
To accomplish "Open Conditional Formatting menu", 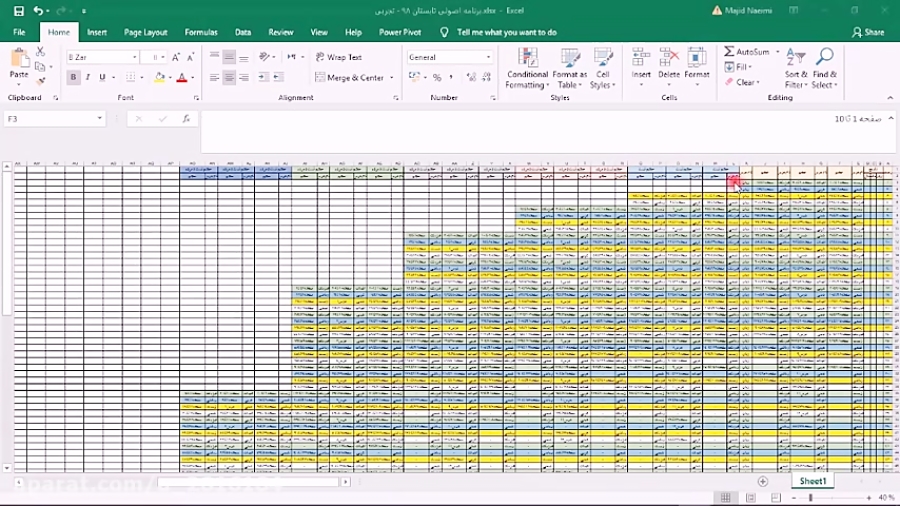I will point(527,68).
